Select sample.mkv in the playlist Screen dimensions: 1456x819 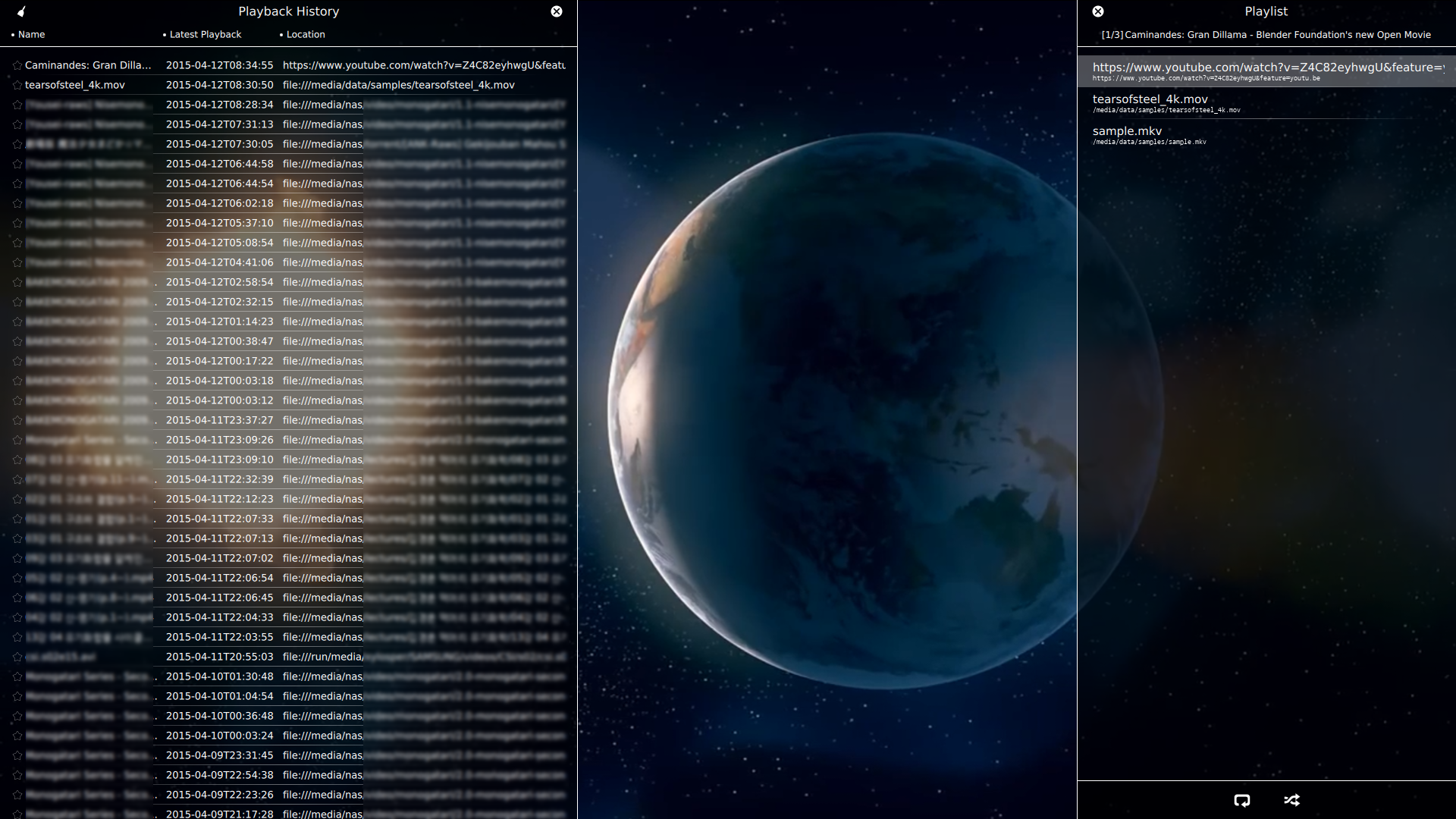(x=1266, y=135)
